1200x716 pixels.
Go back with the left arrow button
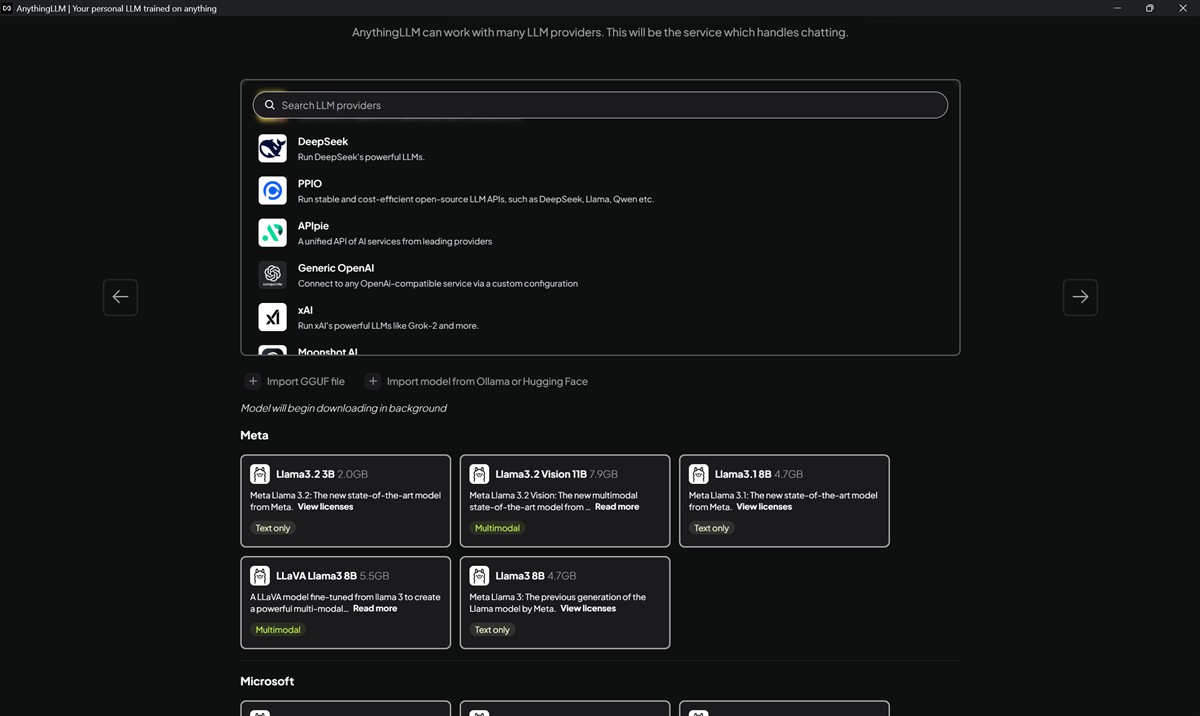pos(120,297)
